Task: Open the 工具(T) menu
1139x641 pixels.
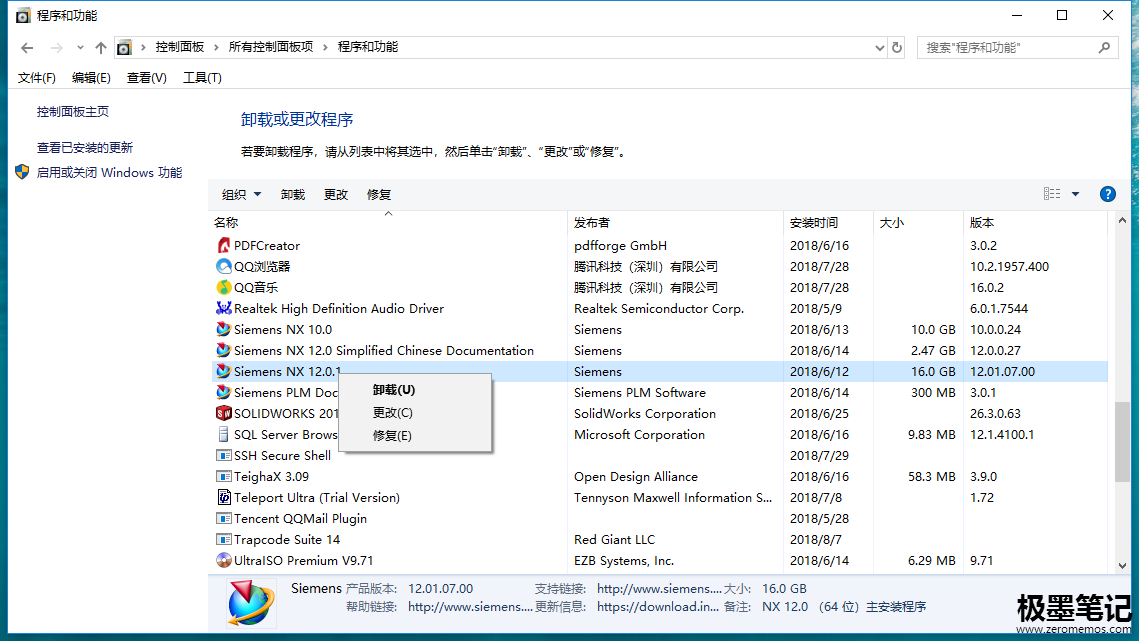Action: pos(202,78)
